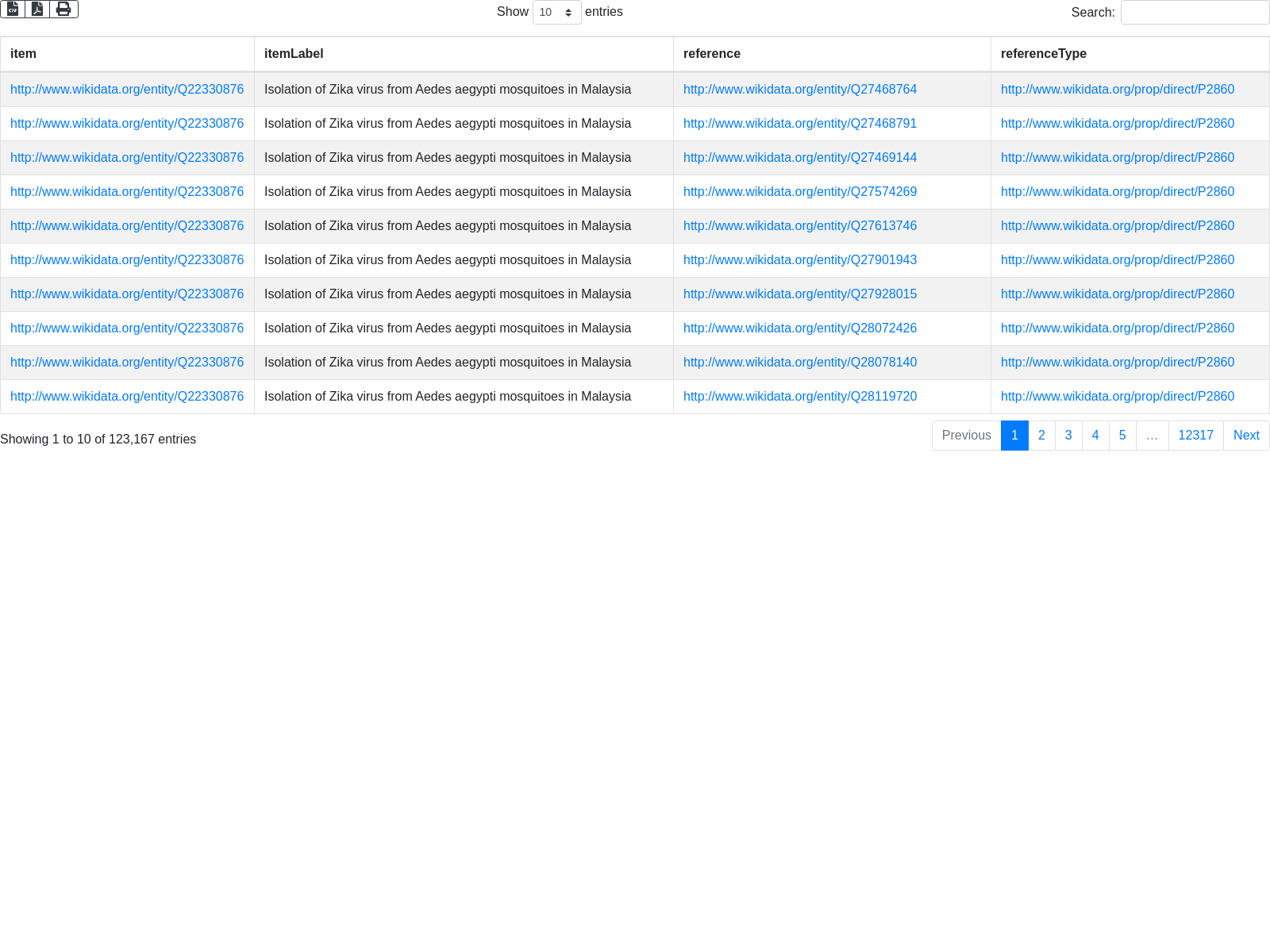1270x952 pixels.
Task: Click itemLabel text in Q27469144 row
Action: coord(448,158)
